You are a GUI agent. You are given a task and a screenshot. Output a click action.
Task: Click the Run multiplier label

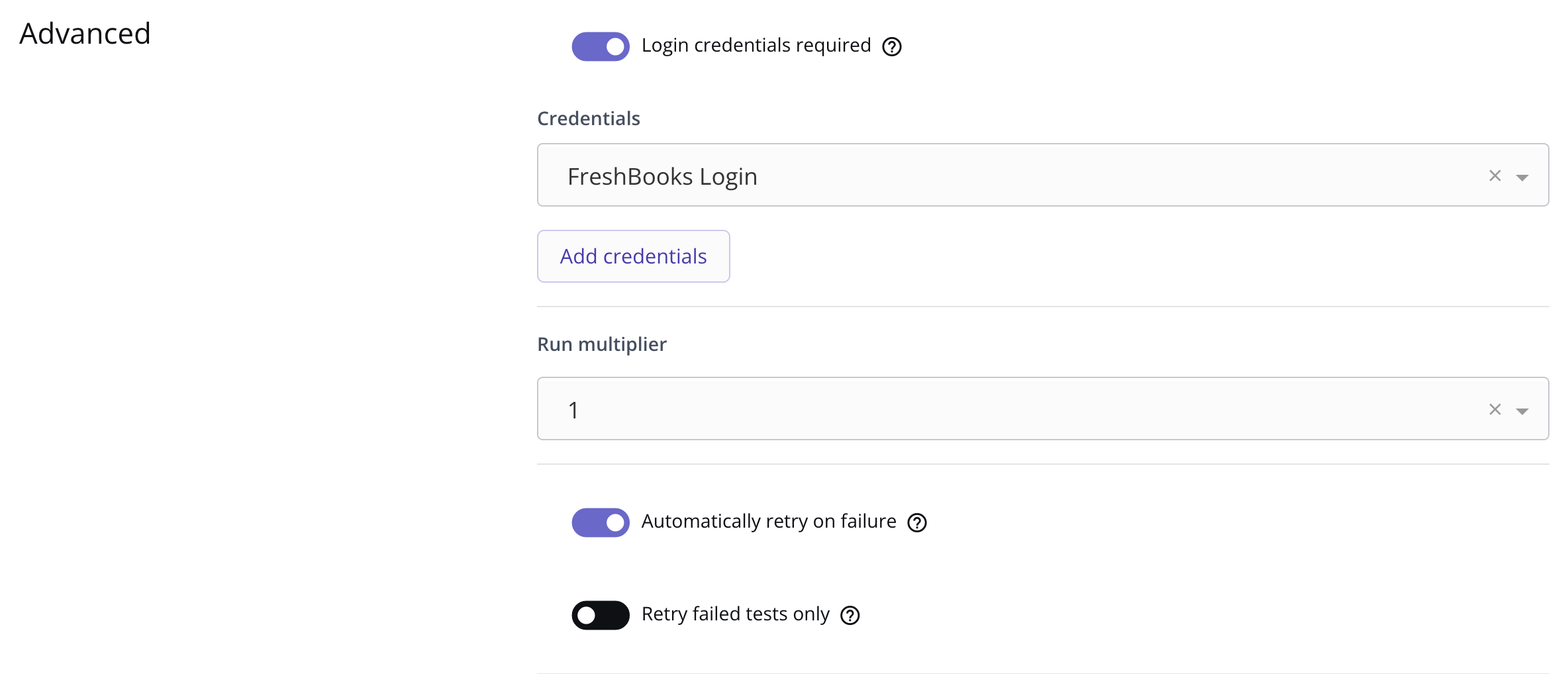(x=602, y=344)
